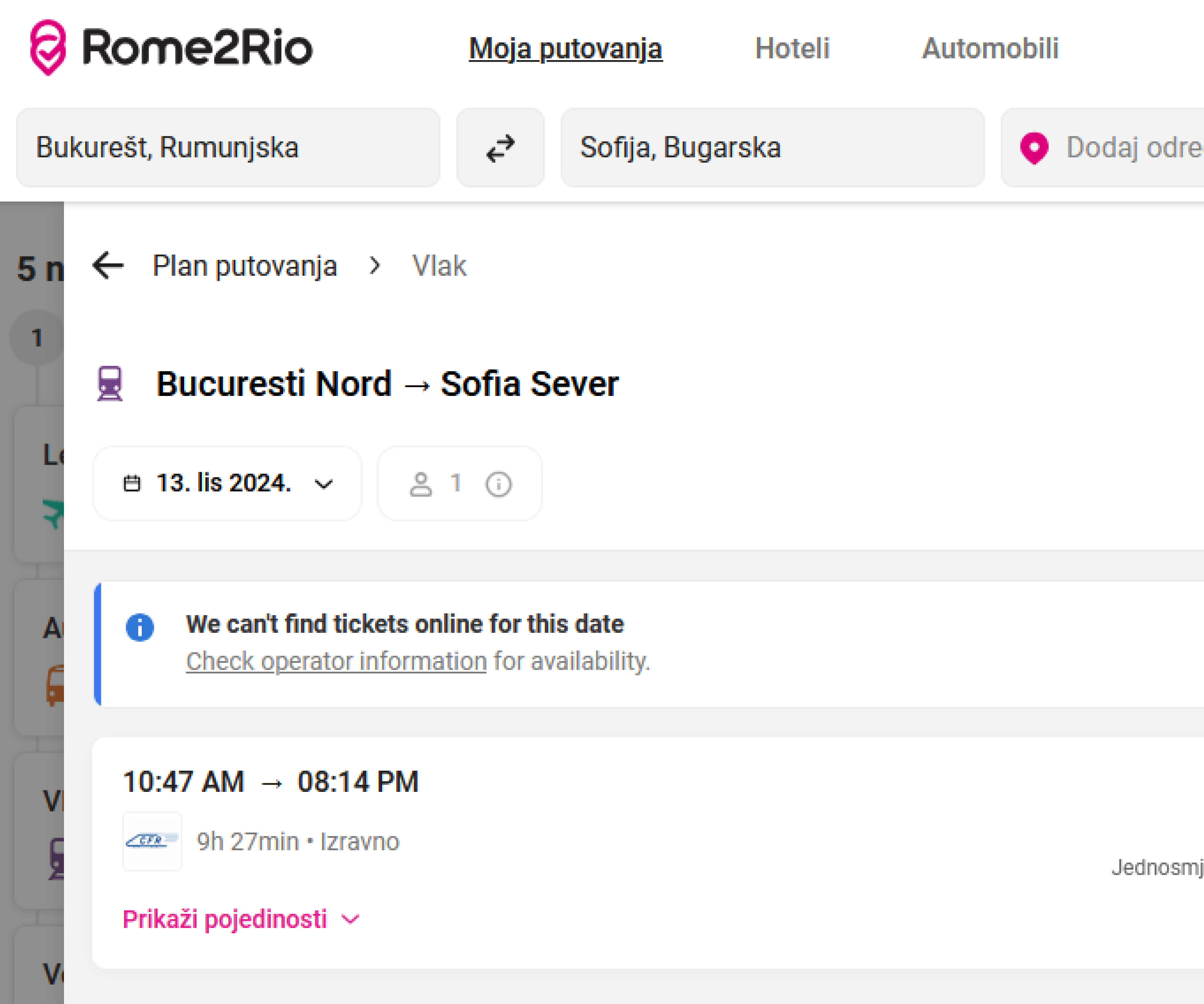The width and height of the screenshot is (1204, 1004).
Task: Click the Sofija, Bugarska destination field
Action: coord(772,148)
